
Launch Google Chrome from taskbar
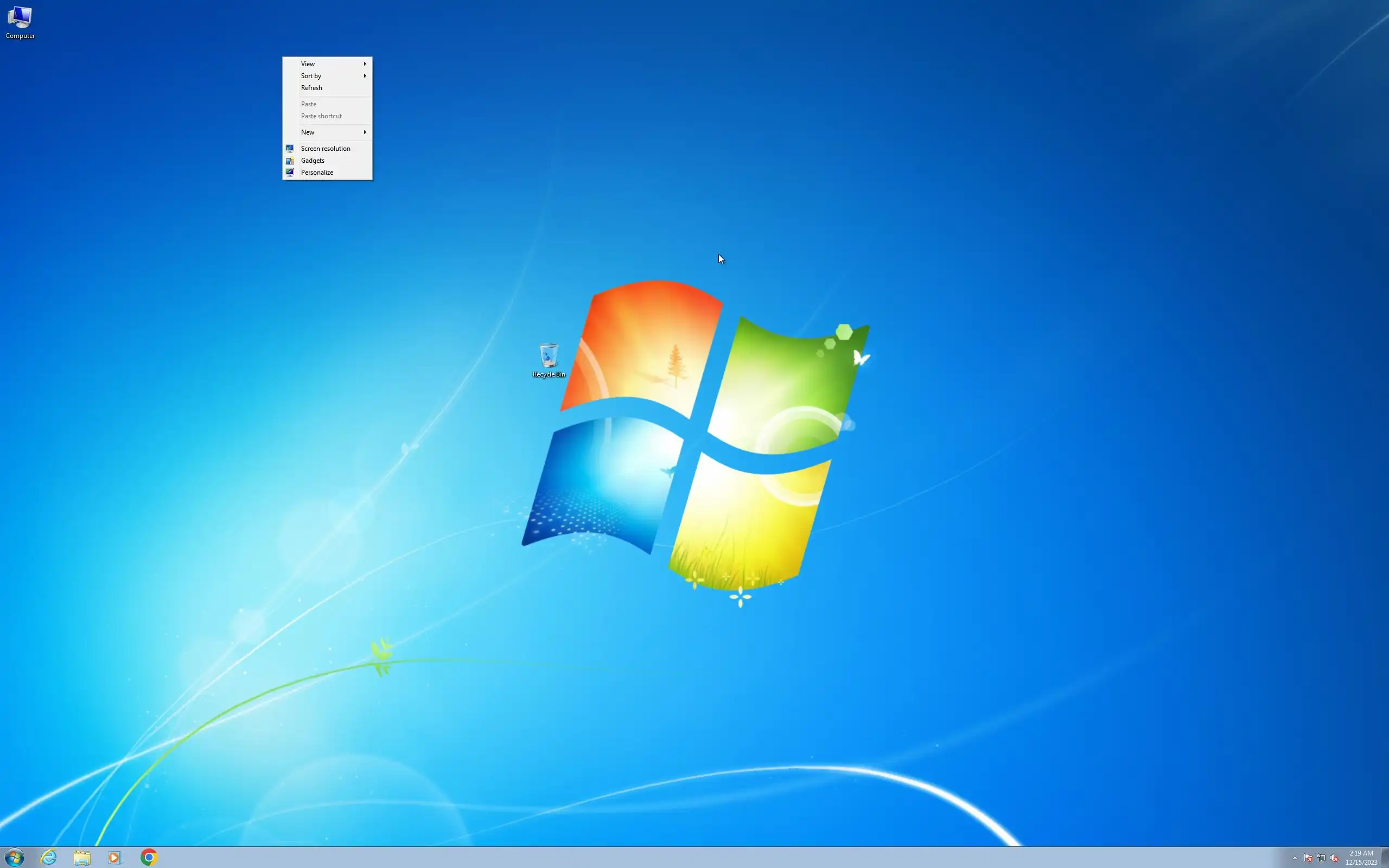click(149, 857)
